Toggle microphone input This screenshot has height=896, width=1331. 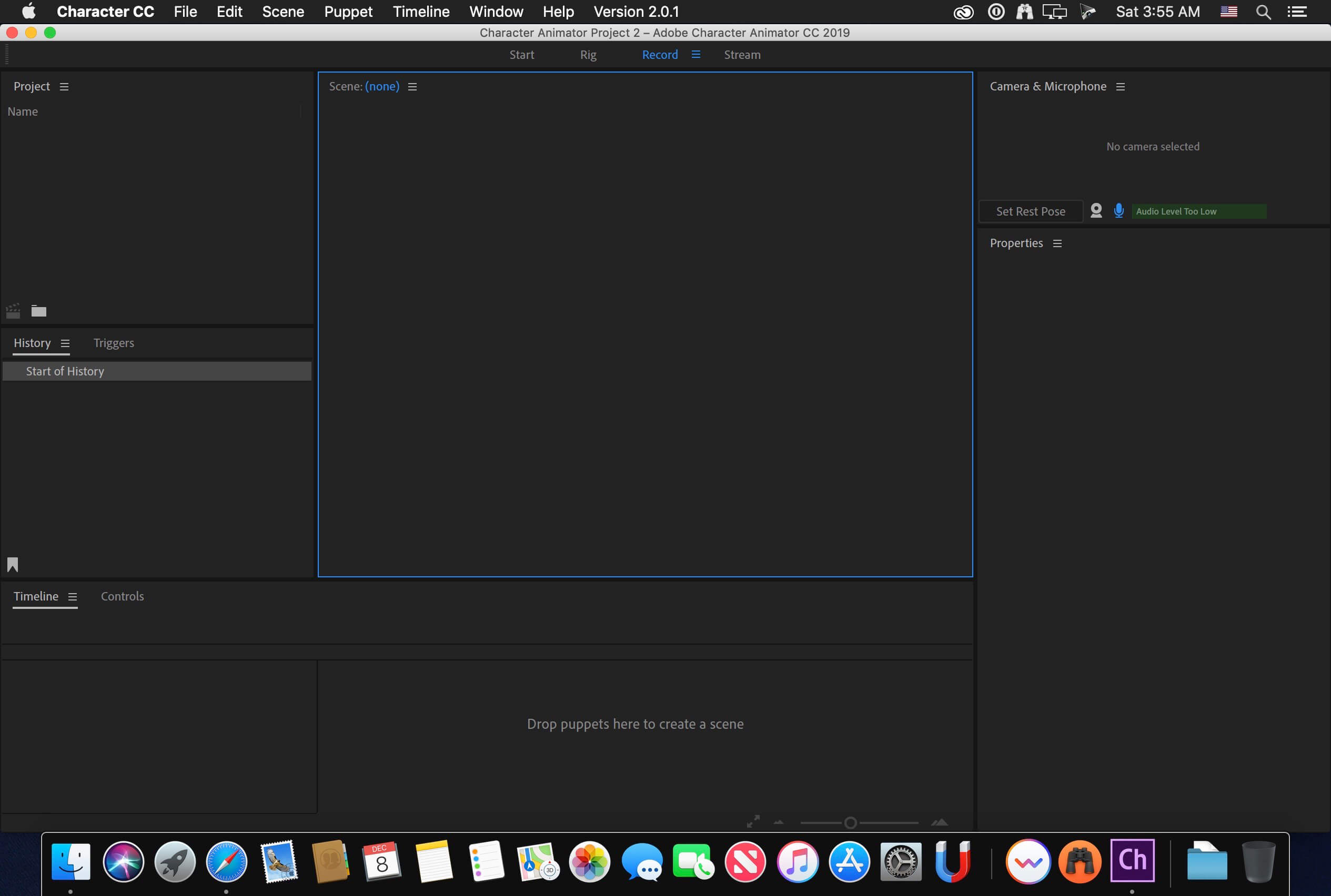click(x=1119, y=211)
